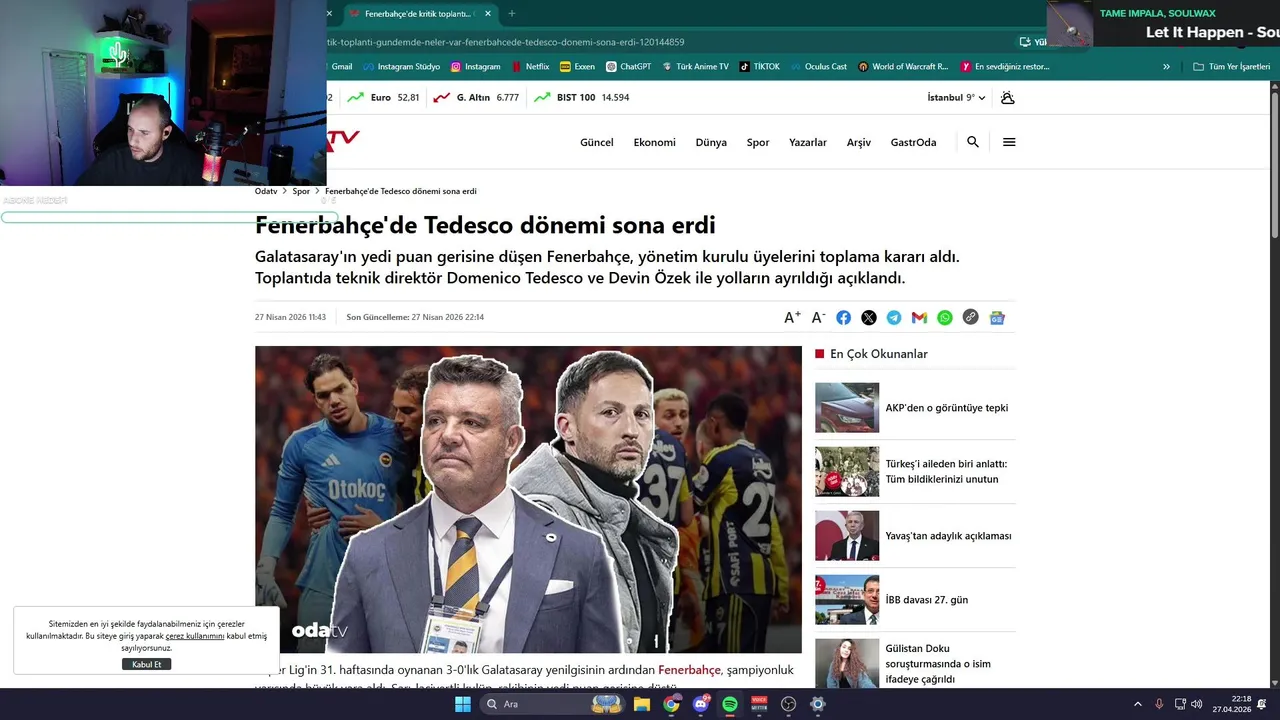Screen dimensions: 1280x720
Task: Open the Dünya menu
Action: click(711, 142)
